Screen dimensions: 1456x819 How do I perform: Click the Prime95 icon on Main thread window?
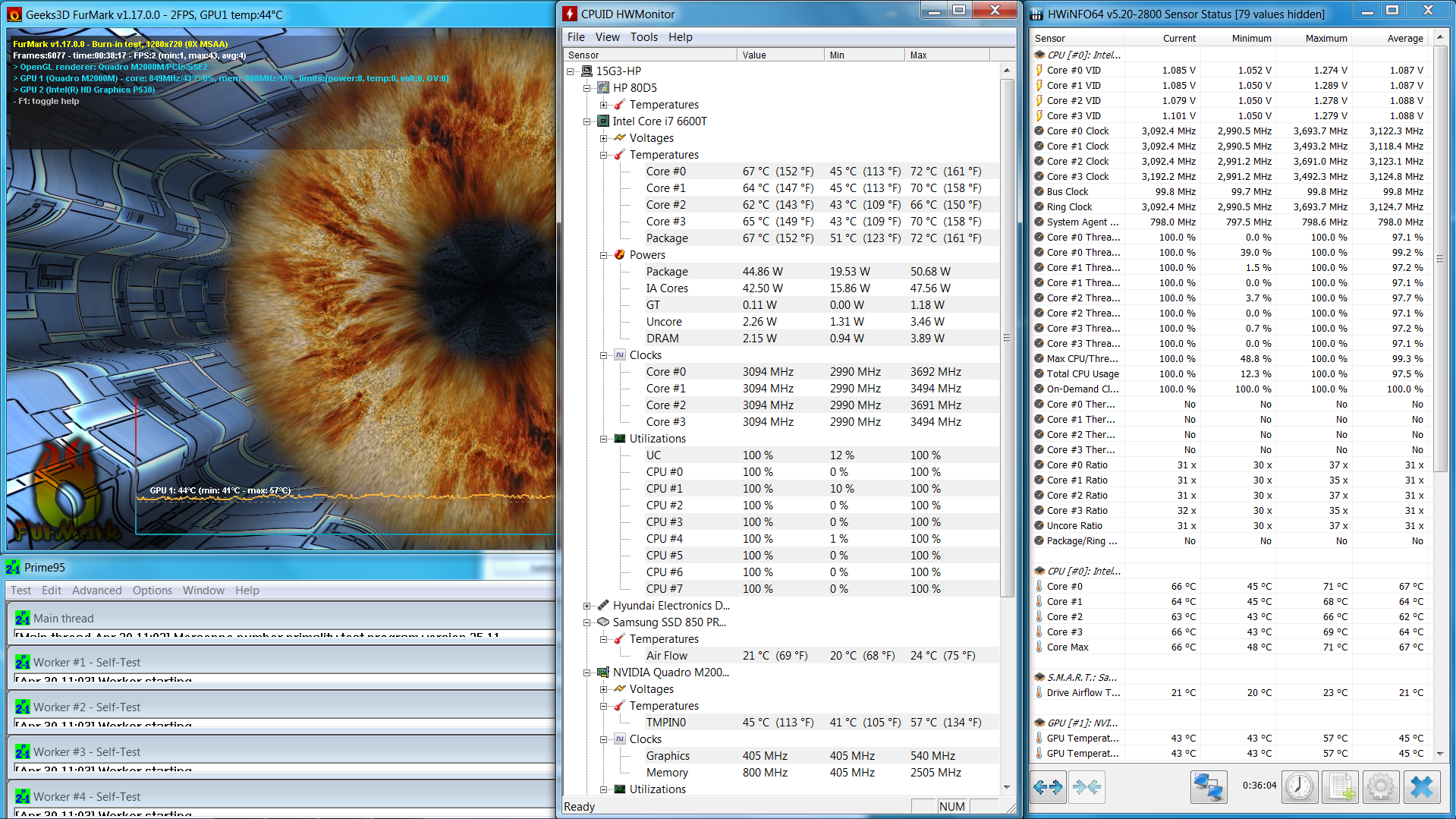pyautogui.click(x=23, y=618)
